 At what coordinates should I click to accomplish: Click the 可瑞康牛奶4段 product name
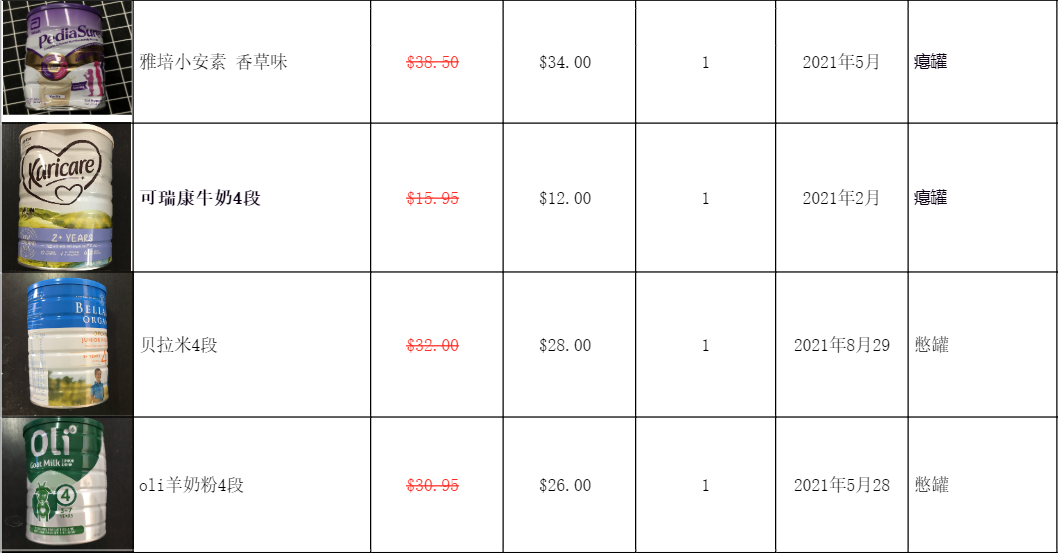(200, 198)
